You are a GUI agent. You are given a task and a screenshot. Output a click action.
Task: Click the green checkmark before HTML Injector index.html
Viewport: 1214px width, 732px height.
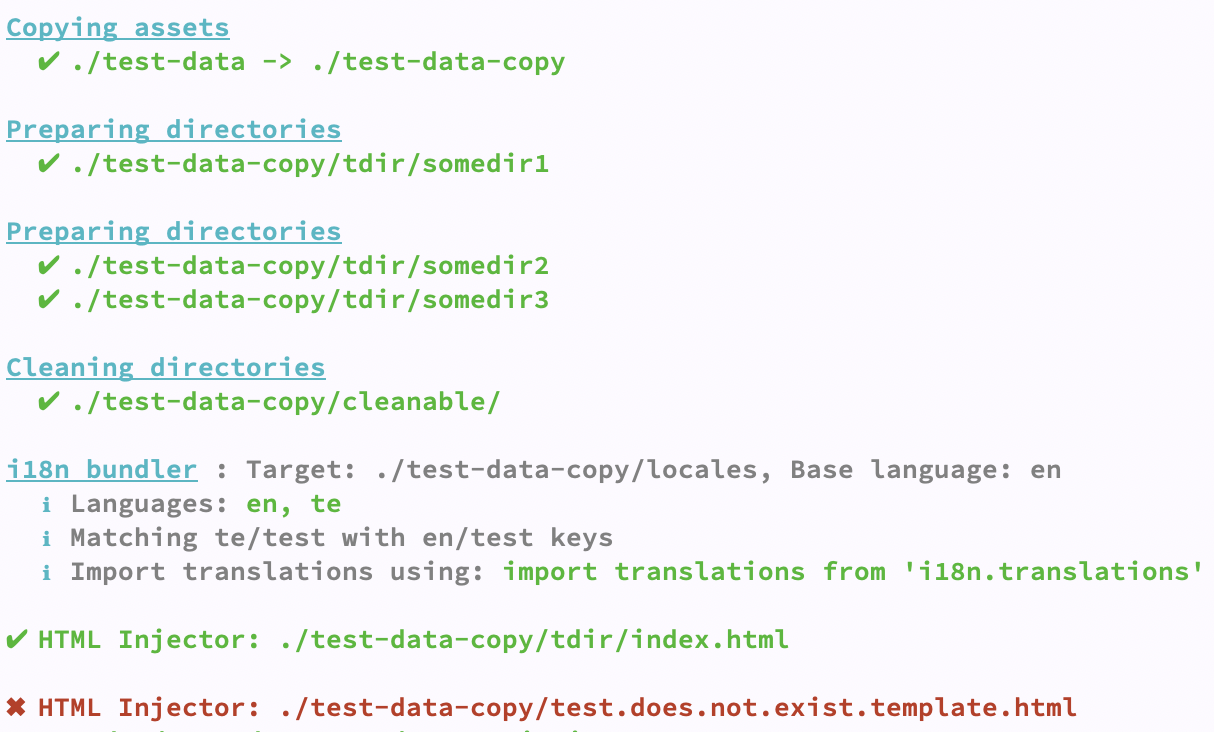(x=16, y=640)
